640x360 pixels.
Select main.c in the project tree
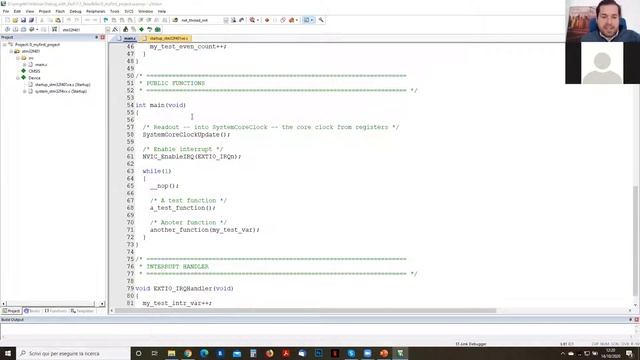(41, 64)
